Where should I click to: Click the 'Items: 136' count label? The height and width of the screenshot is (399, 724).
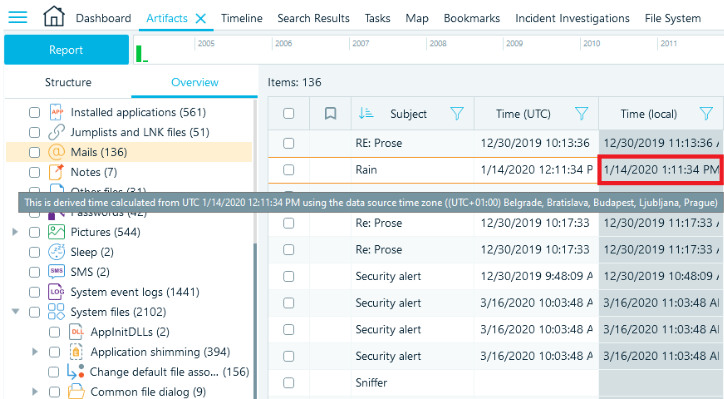click(x=295, y=82)
